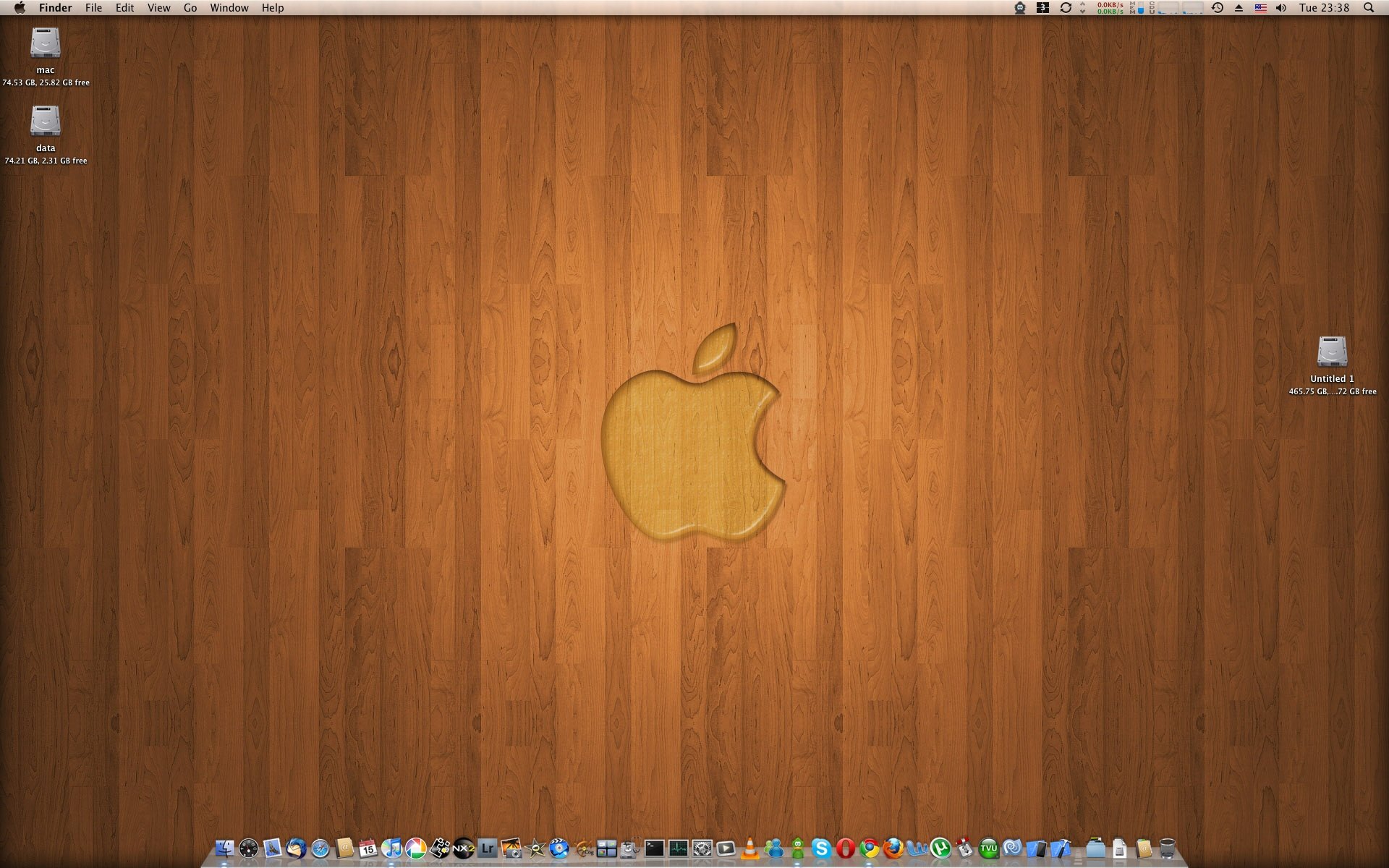
Task: Open Terminal from the dock
Action: [654, 848]
